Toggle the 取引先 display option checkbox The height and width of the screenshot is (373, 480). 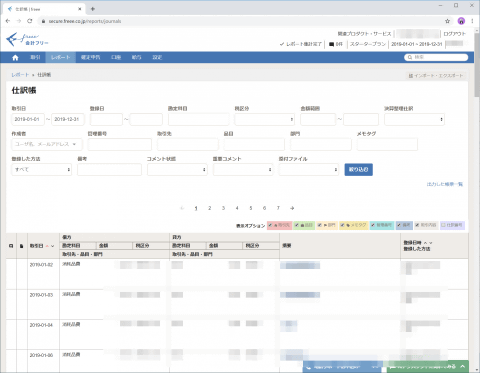(x=270, y=225)
